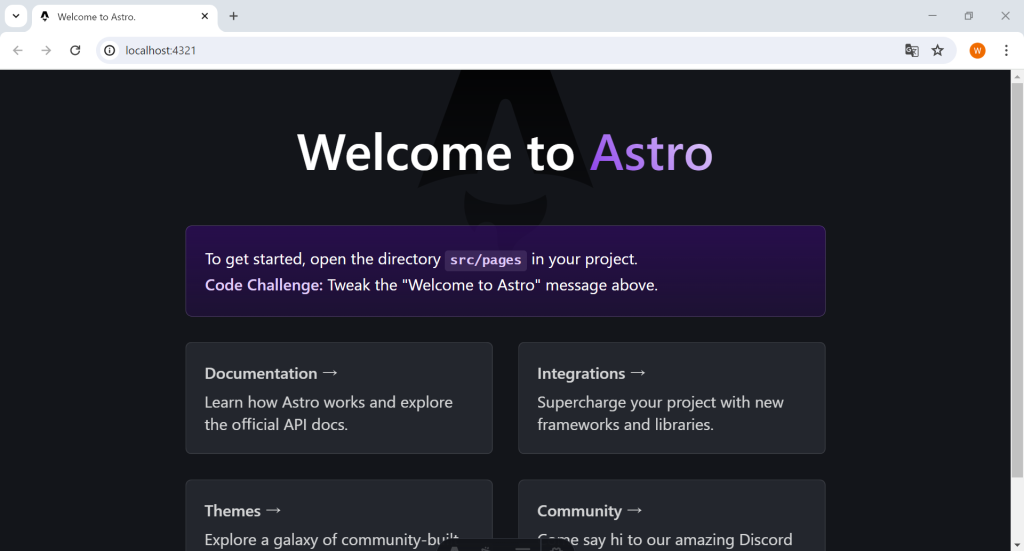The height and width of the screenshot is (551, 1024).
Task: Open the Google Translate icon
Action: point(912,50)
